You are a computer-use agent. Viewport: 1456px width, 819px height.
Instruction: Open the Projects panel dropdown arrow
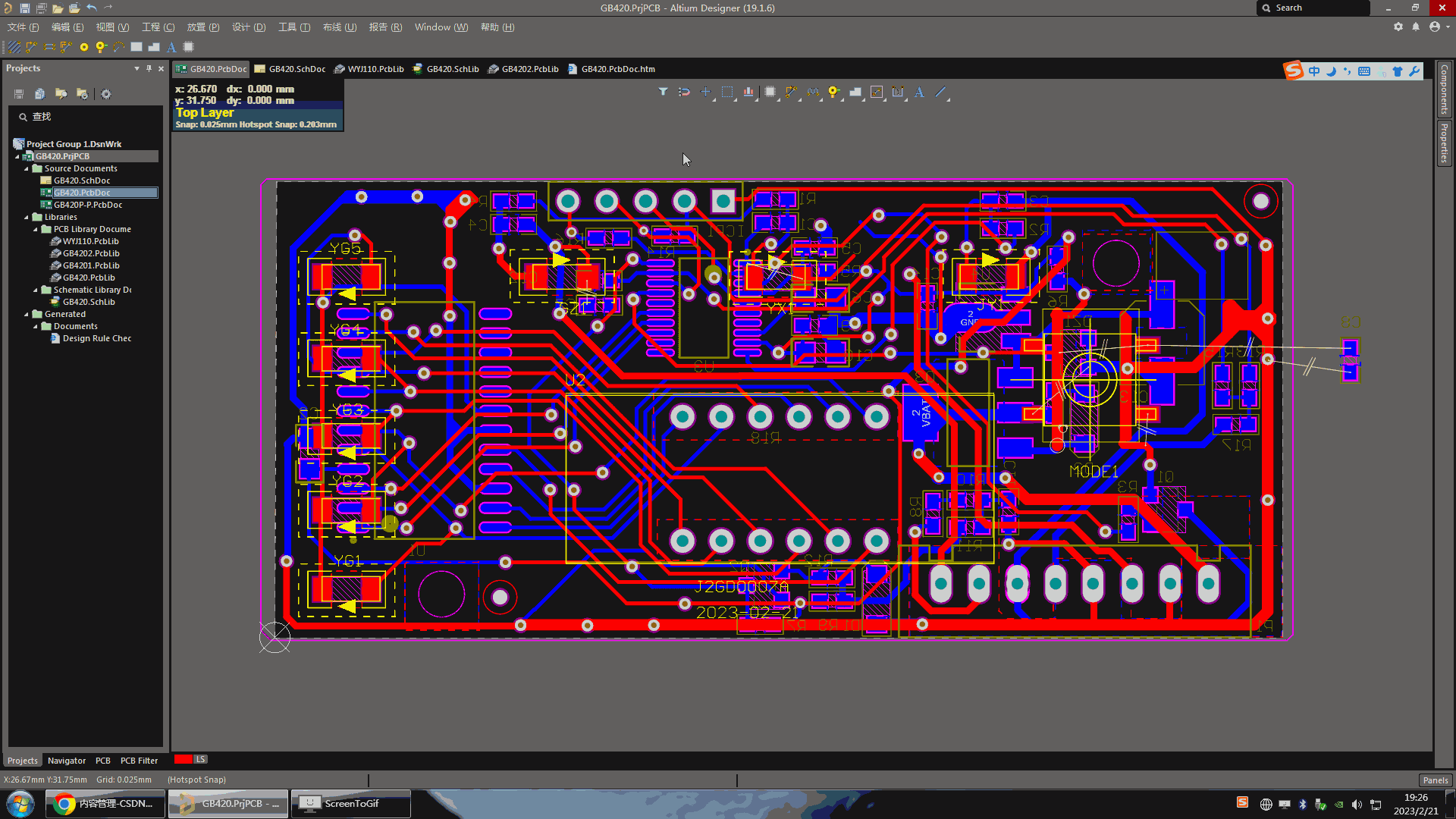[136, 68]
